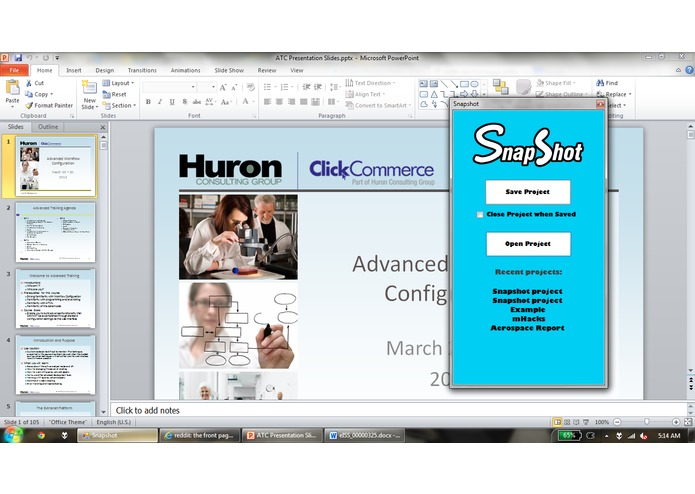Open the Windows Start orb
The image size is (695, 494).
(x=13, y=435)
